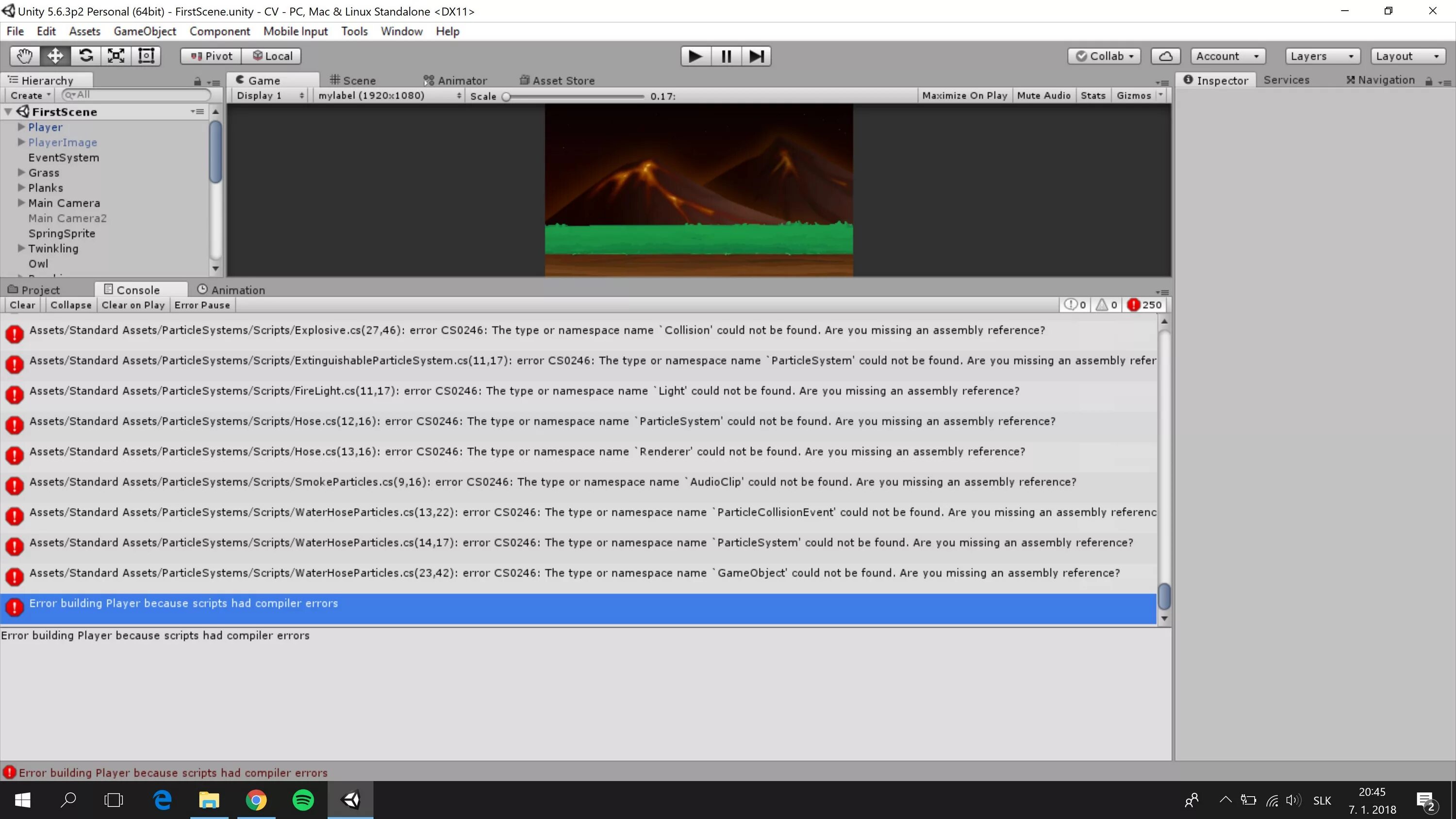
Task: Lock the Hierarchy panel
Action: pyautogui.click(x=197, y=82)
